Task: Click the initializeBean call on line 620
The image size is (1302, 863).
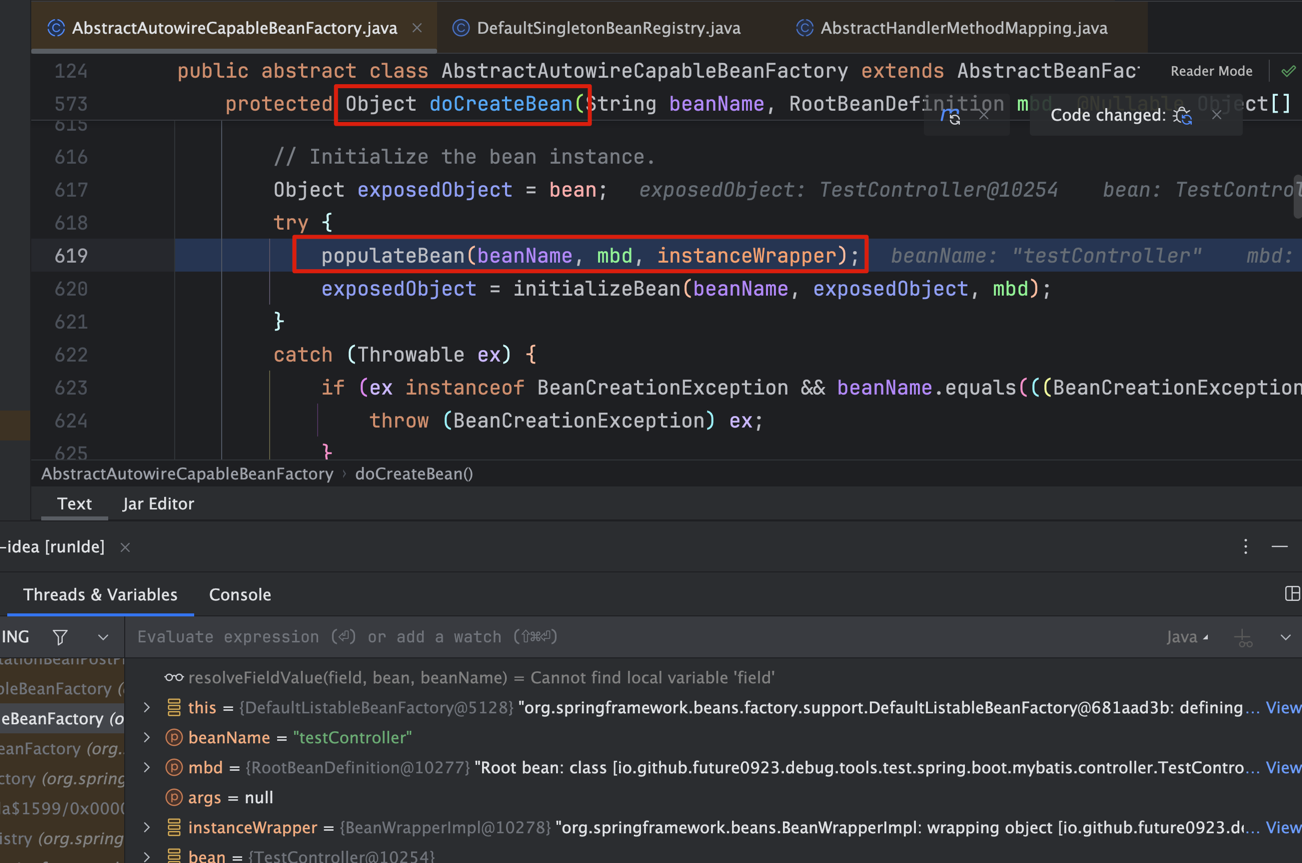Action: coord(597,289)
